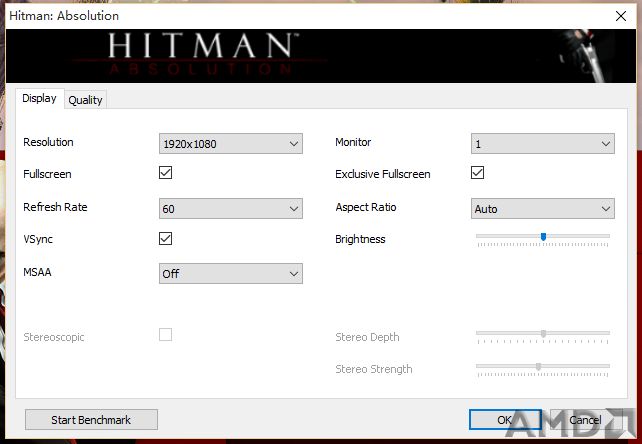Click the Cancel button
Viewport: 642px width, 444px height.
point(585,420)
